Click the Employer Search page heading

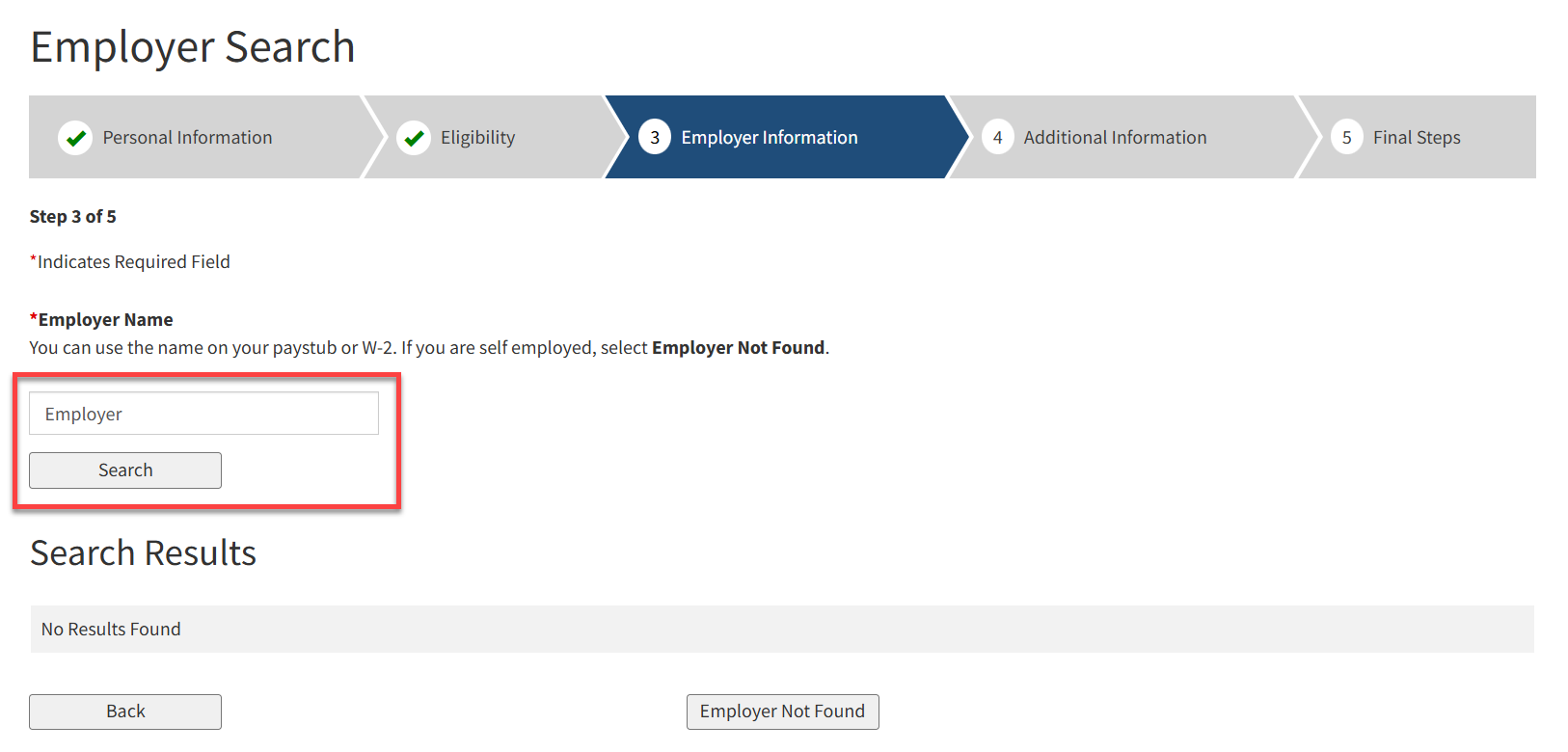193,47
